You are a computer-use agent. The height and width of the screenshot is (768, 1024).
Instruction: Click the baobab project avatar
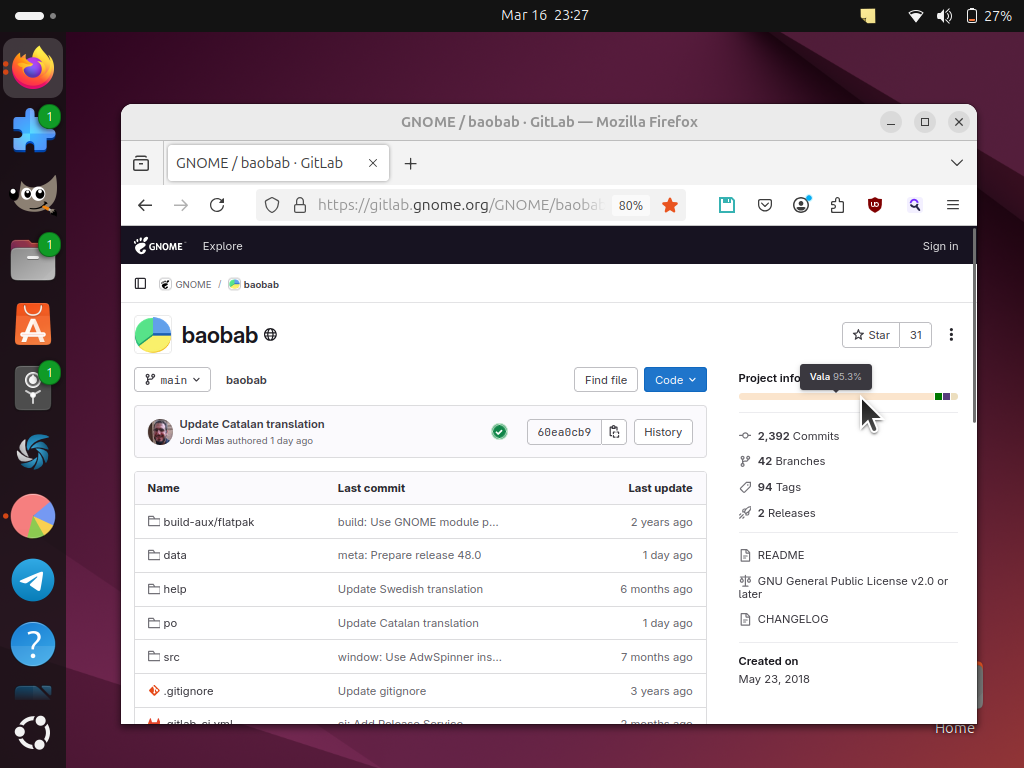point(153,334)
